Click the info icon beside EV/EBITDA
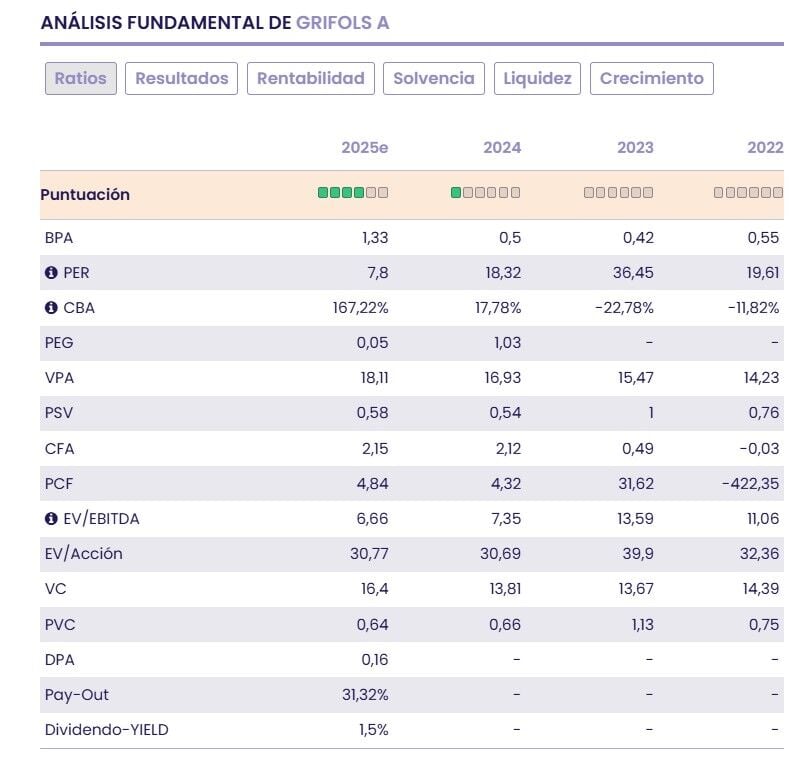Viewport: 794px width, 767px height. tap(51, 518)
